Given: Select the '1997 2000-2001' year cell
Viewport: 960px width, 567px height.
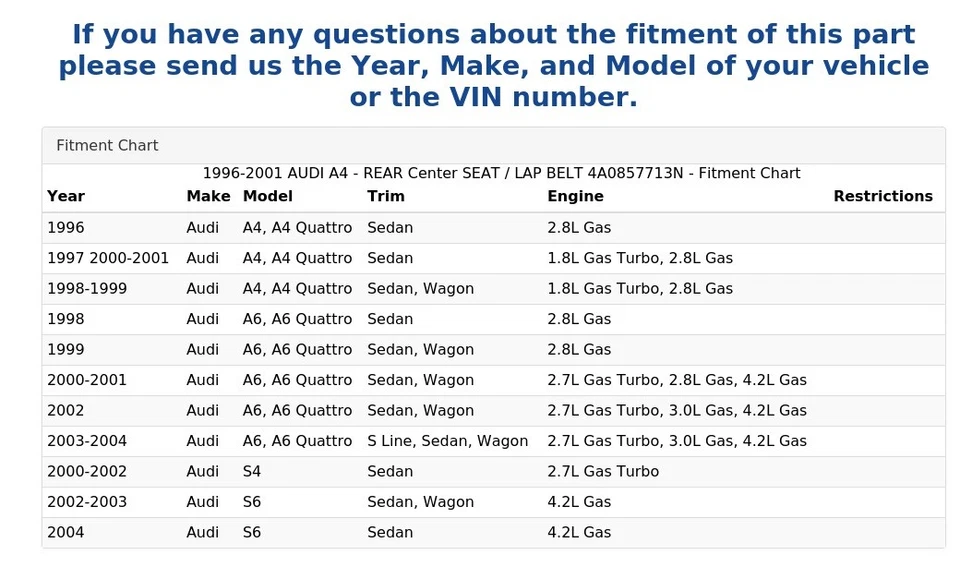Looking at the screenshot, I should pos(108,258).
